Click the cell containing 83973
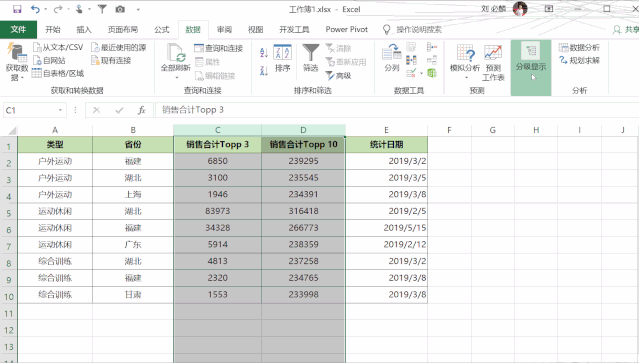Viewport: 639px width, 363px height. pyautogui.click(x=218, y=211)
